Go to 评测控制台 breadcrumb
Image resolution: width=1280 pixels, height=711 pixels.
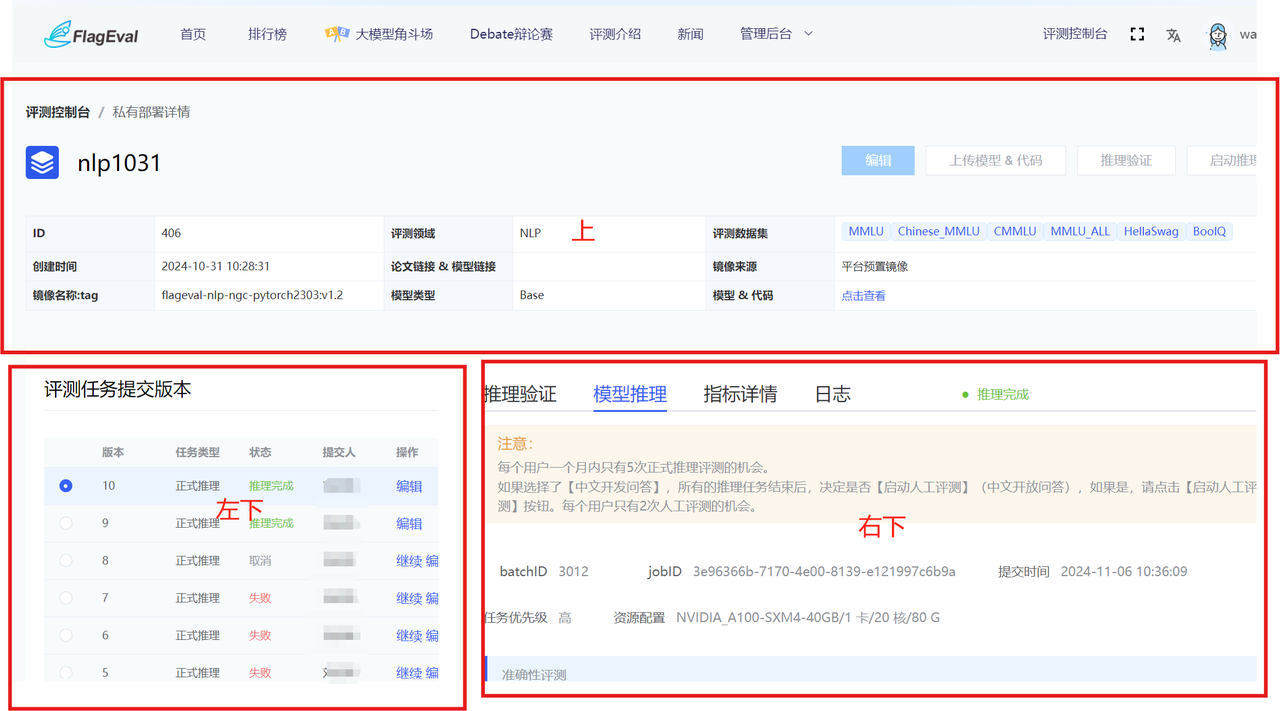[x=58, y=112]
